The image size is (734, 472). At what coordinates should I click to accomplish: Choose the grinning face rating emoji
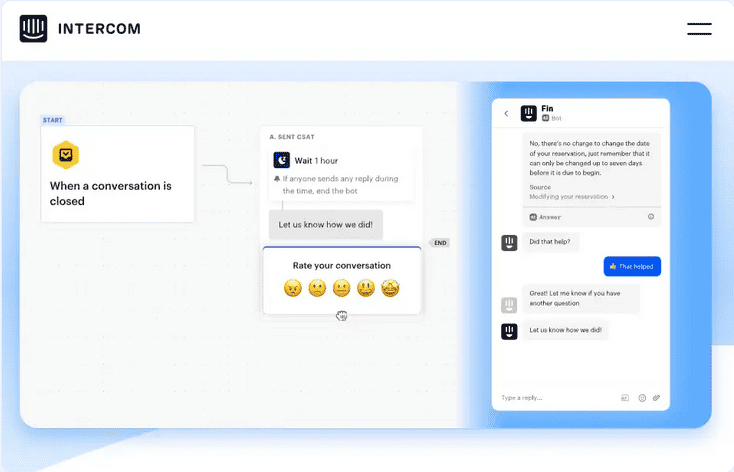366,288
